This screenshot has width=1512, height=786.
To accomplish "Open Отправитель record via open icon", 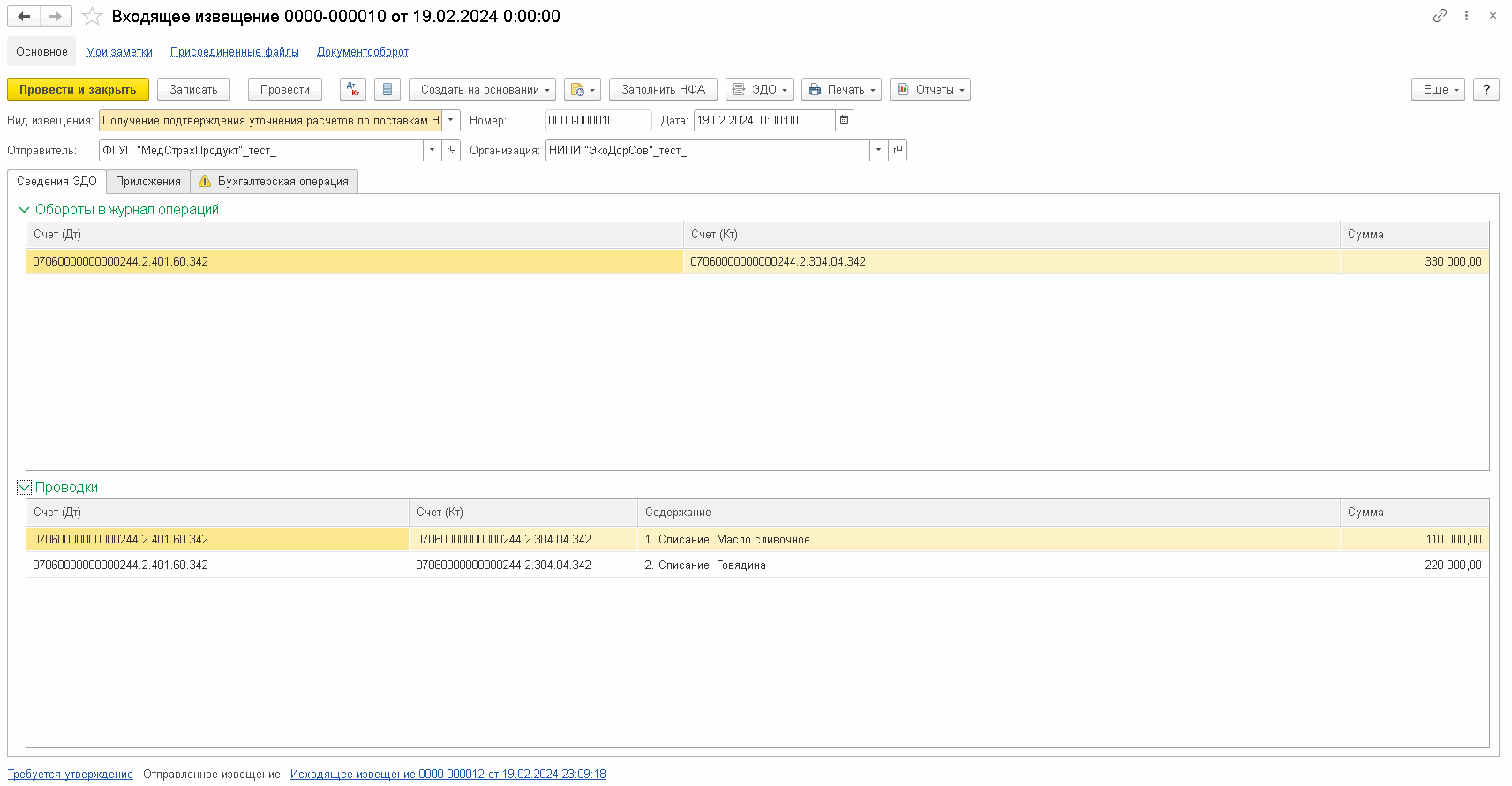I will tap(451, 150).
